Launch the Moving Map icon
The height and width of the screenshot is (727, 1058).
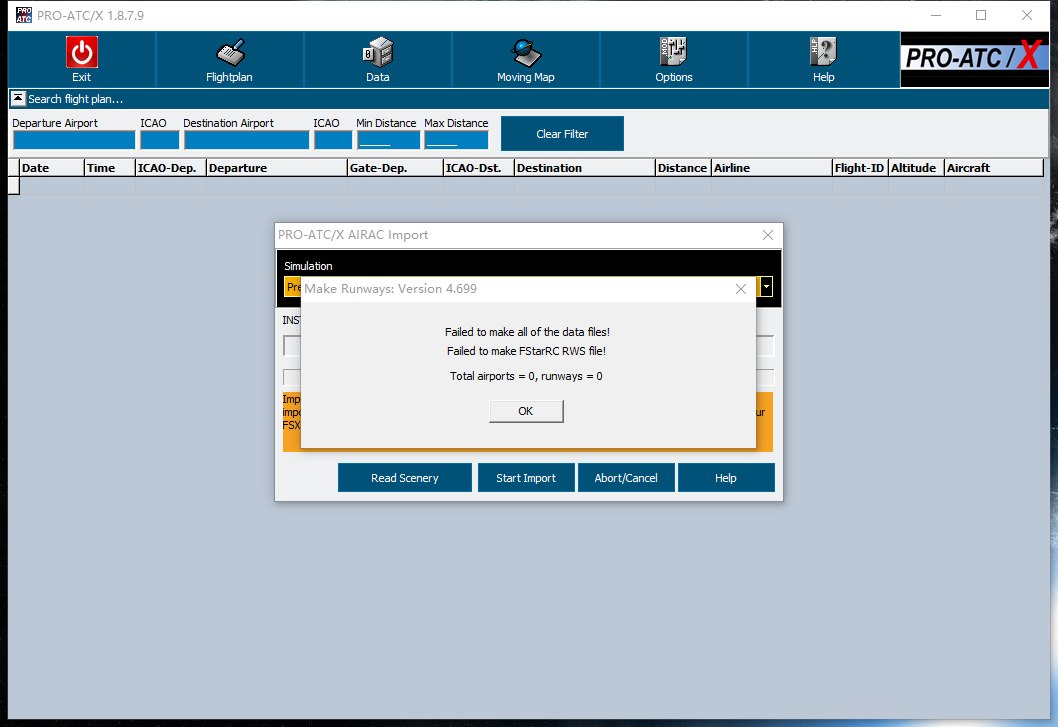(x=525, y=52)
